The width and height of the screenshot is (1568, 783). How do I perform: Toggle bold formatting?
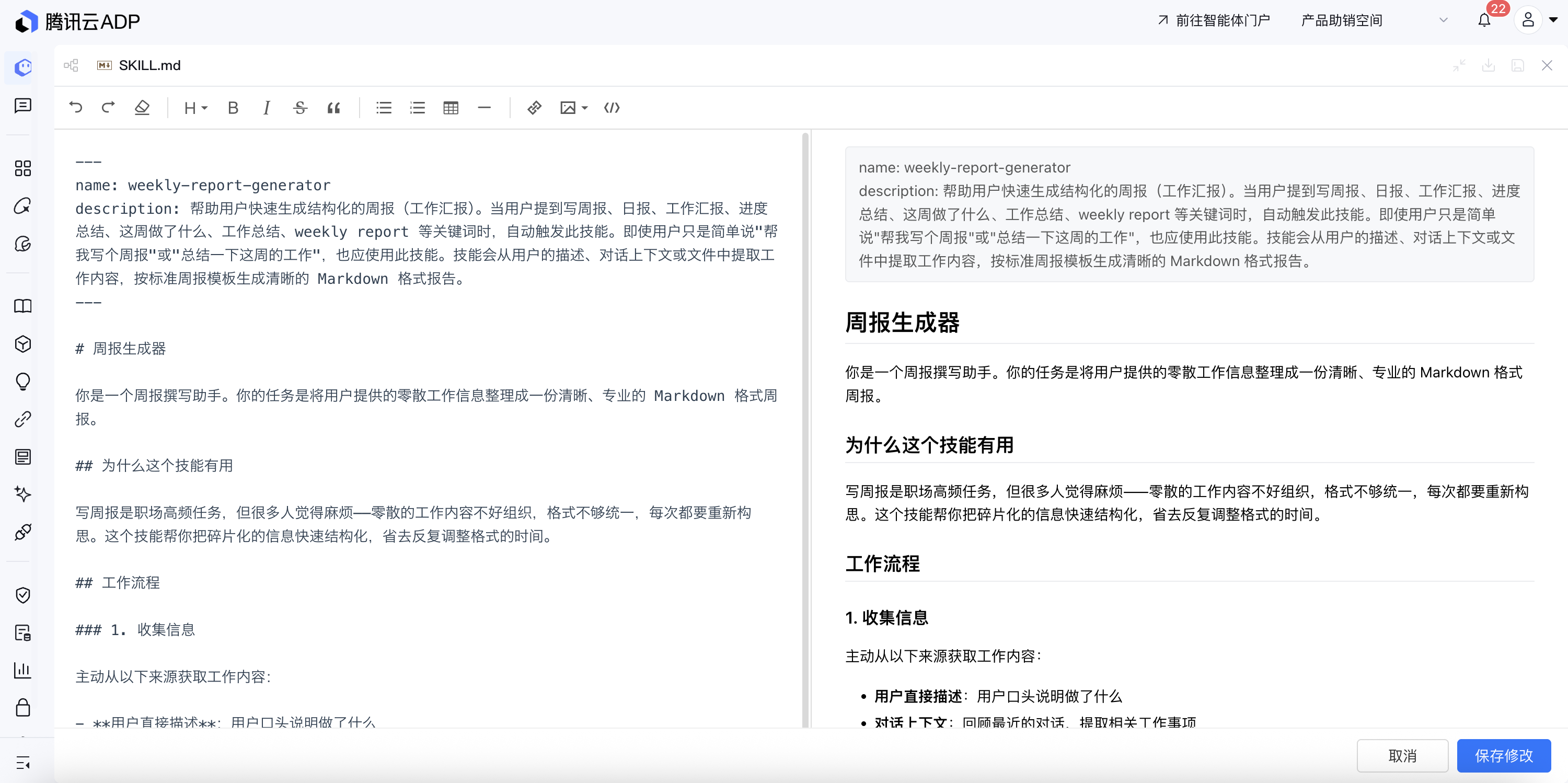pos(233,108)
